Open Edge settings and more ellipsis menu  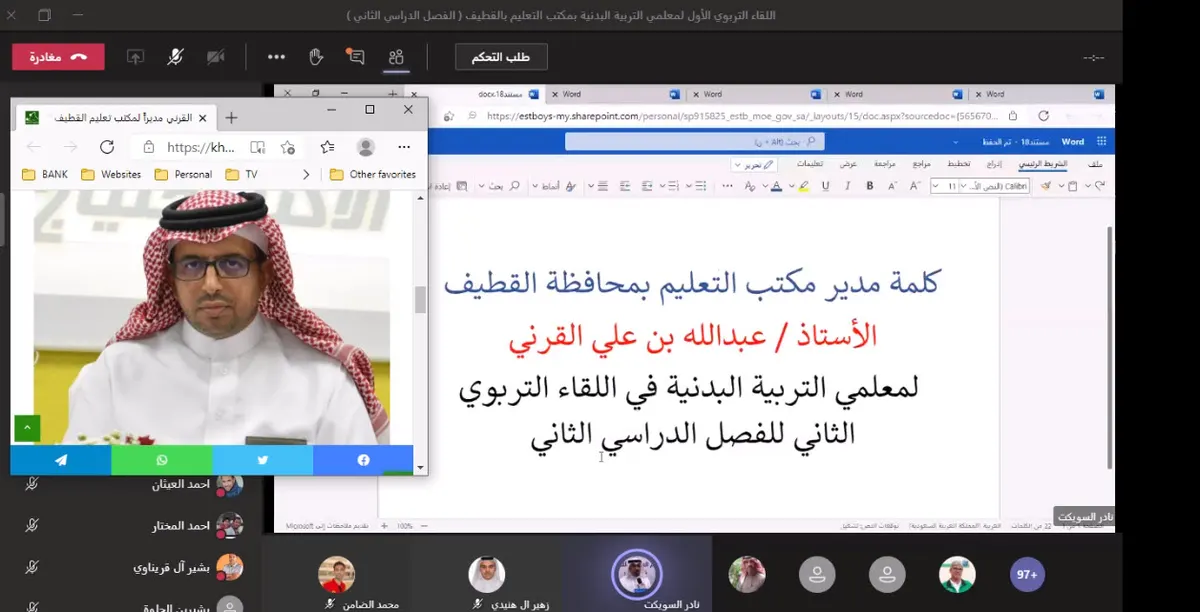pos(404,147)
